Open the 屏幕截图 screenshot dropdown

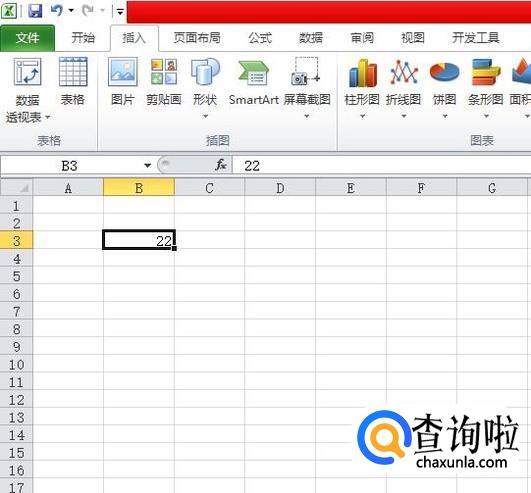pos(306,116)
